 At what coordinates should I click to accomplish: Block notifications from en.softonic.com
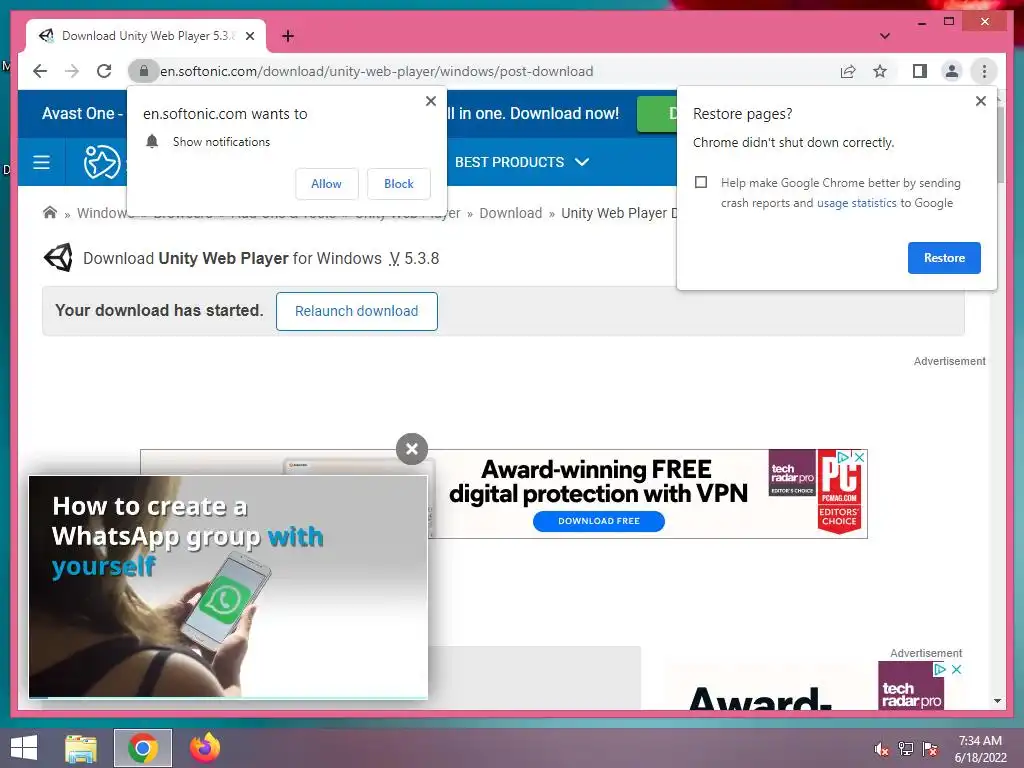pos(398,184)
